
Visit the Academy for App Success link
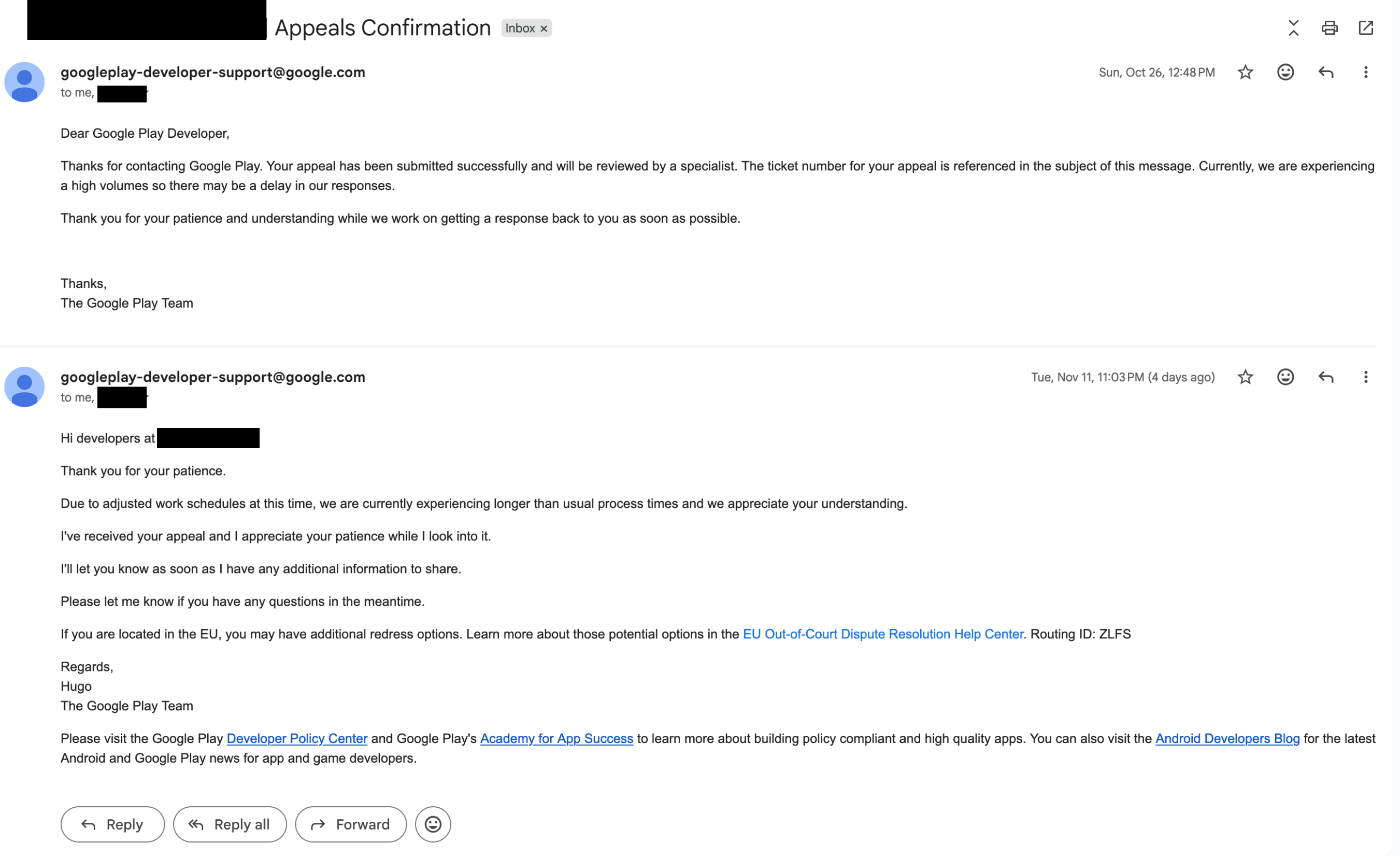(x=557, y=738)
